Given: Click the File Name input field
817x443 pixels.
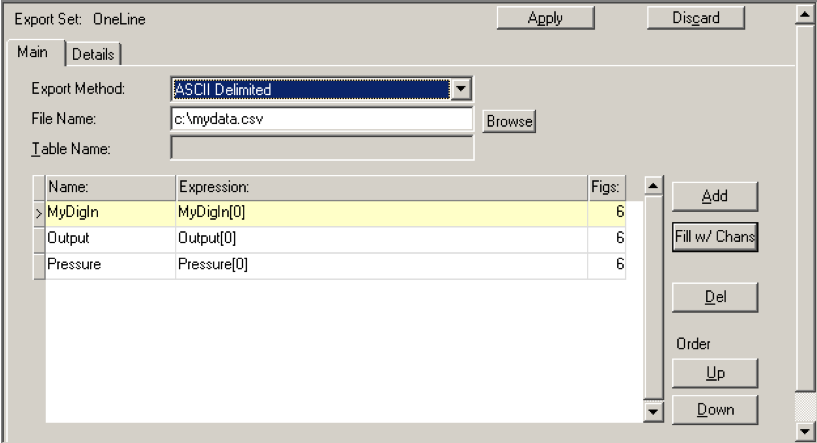Looking at the screenshot, I should tap(321, 120).
